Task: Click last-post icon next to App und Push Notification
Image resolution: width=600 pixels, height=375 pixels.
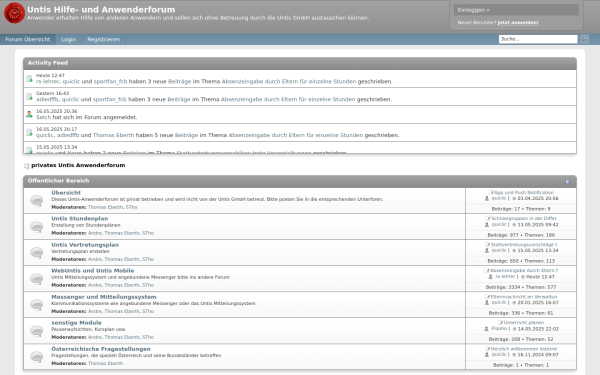Action: 491,192
